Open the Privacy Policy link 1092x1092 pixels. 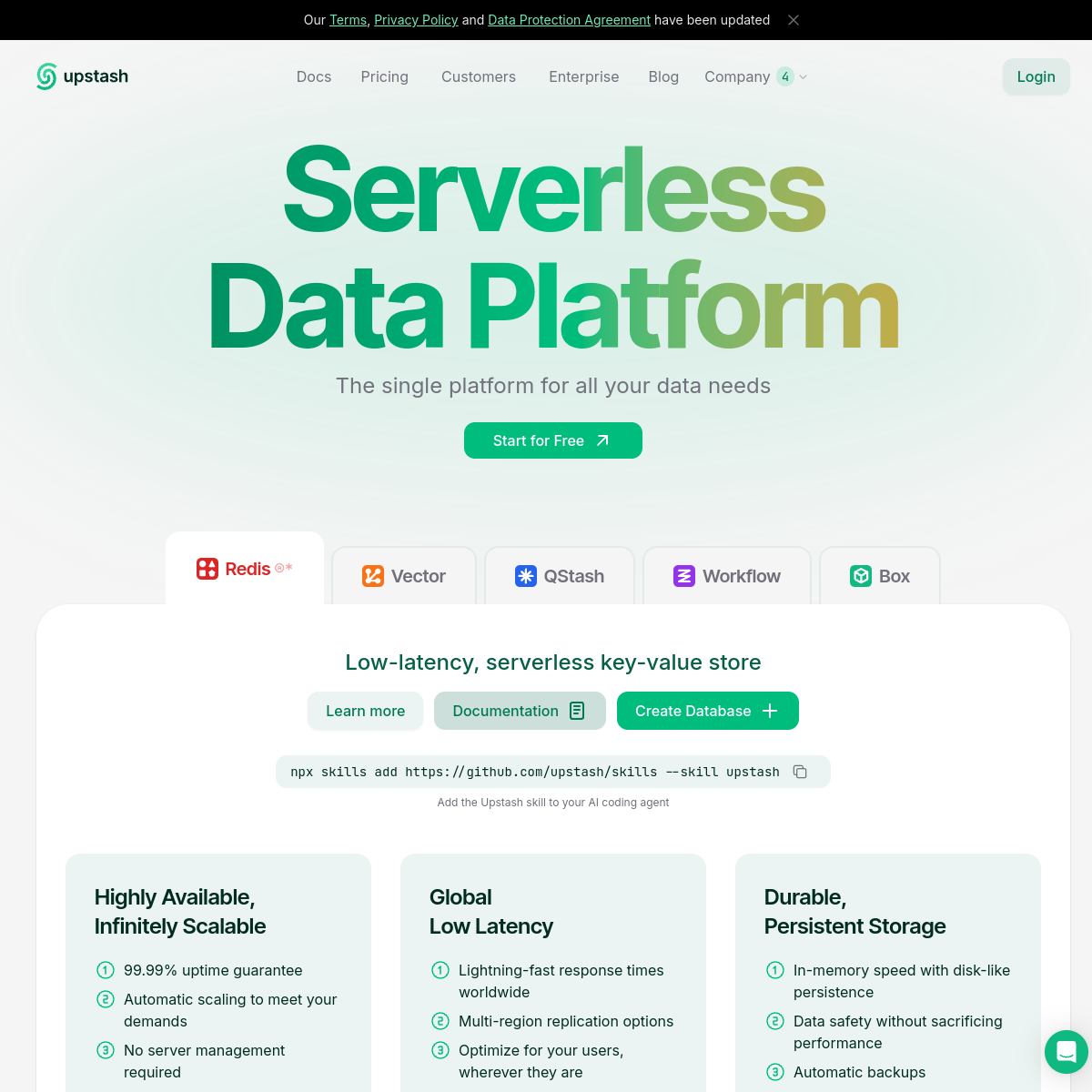(416, 20)
